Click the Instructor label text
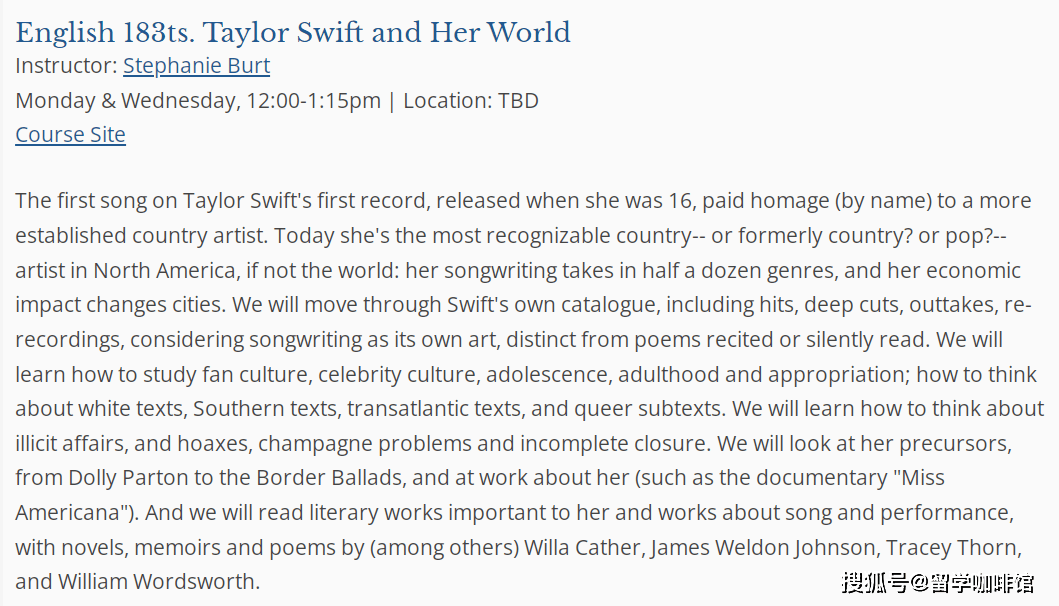 pos(66,66)
